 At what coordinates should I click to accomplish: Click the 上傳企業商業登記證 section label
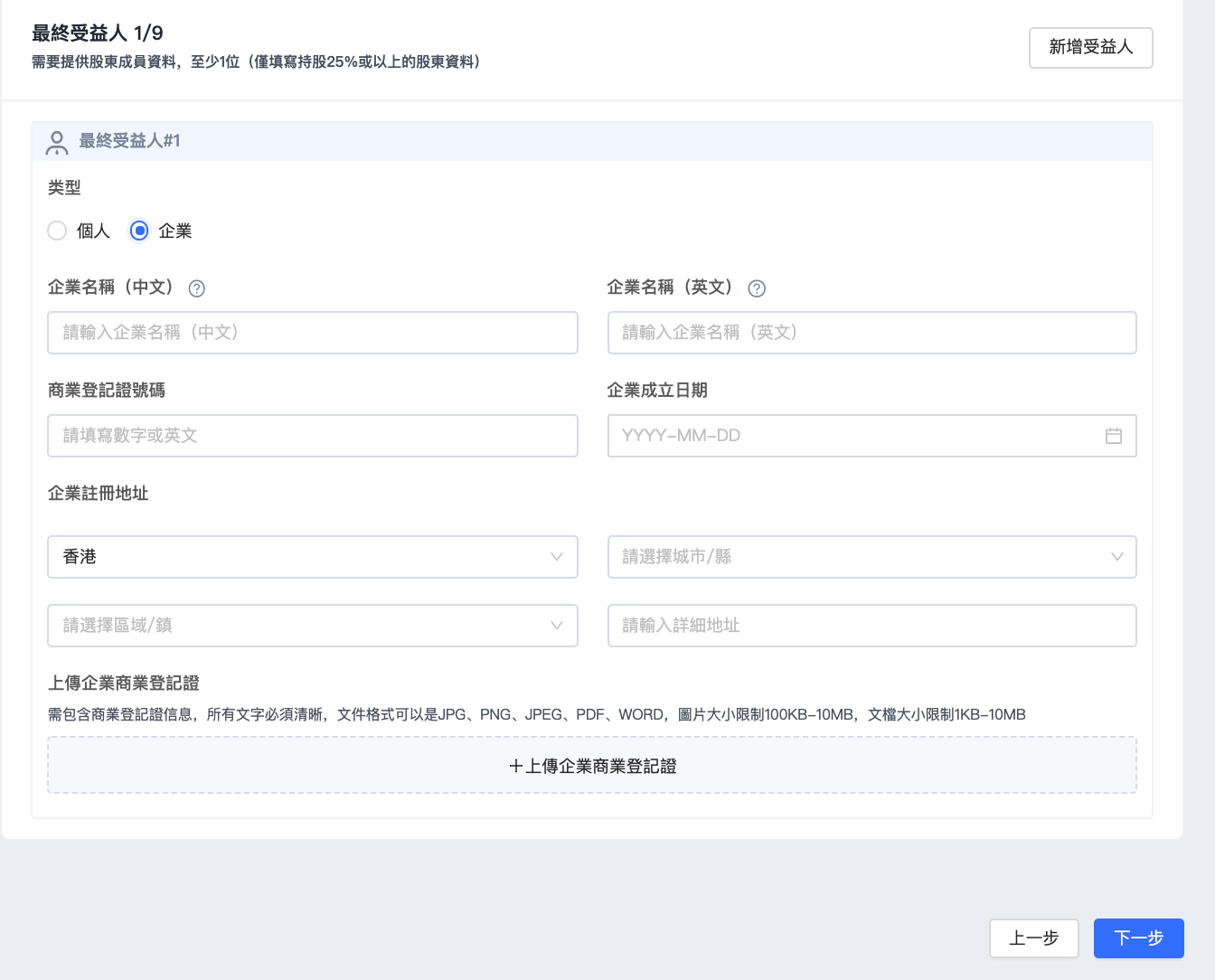pyautogui.click(x=124, y=683)
